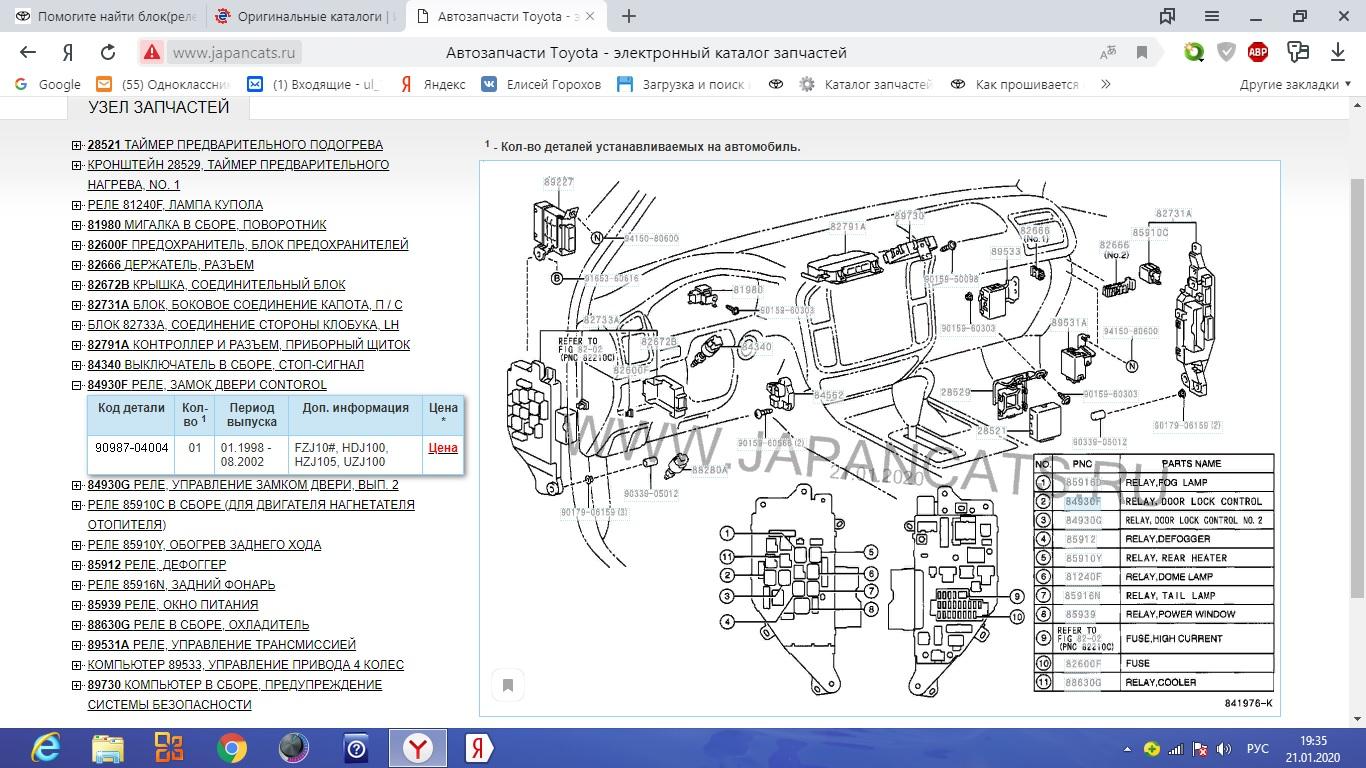Open the Каталог запчастей bookmark
The width and height of the screenshot is (1366, 768).
[x=866, y=84]
